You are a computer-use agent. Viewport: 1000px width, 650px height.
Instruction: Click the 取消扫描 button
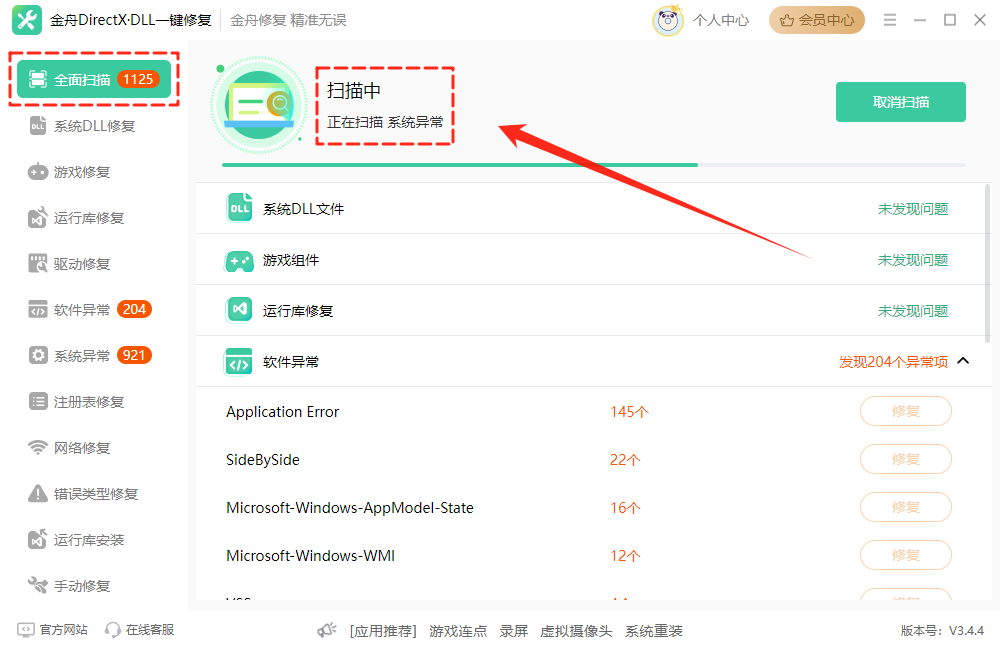tap(901, 102)
